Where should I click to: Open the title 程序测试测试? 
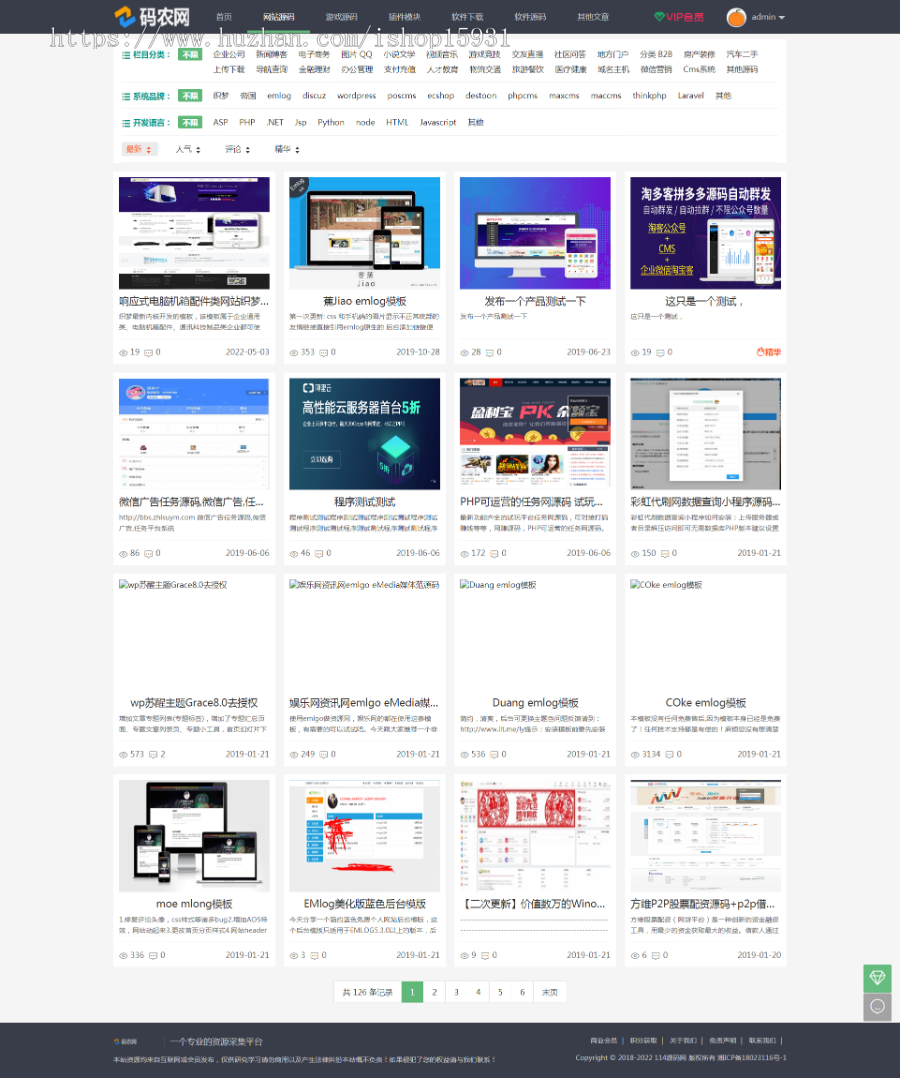pos(364,502)
